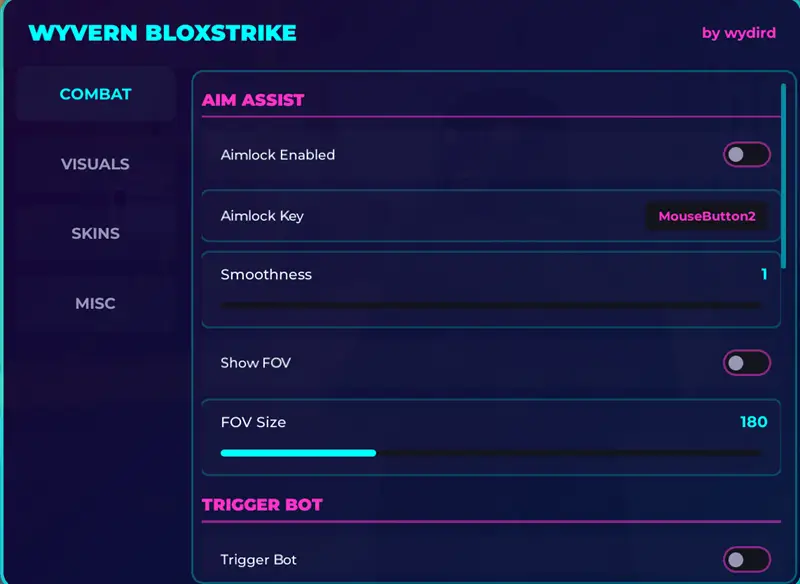The width and height of the screenshot is (800, 584).
Task: Switch to the VISUALS tab
Action: (x=95, y=164)
